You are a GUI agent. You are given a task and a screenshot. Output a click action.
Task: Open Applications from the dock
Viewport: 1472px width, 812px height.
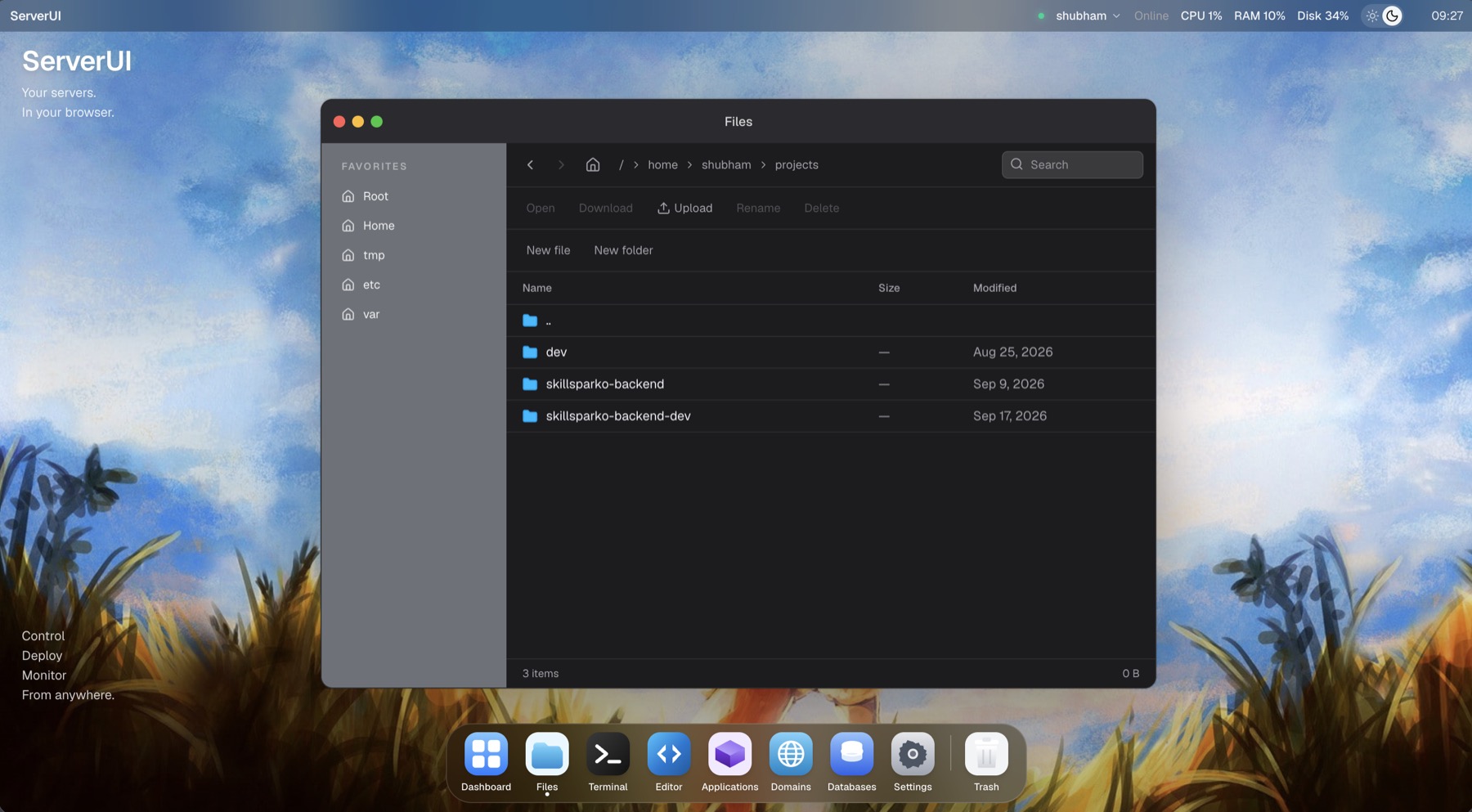coord(729,753)
